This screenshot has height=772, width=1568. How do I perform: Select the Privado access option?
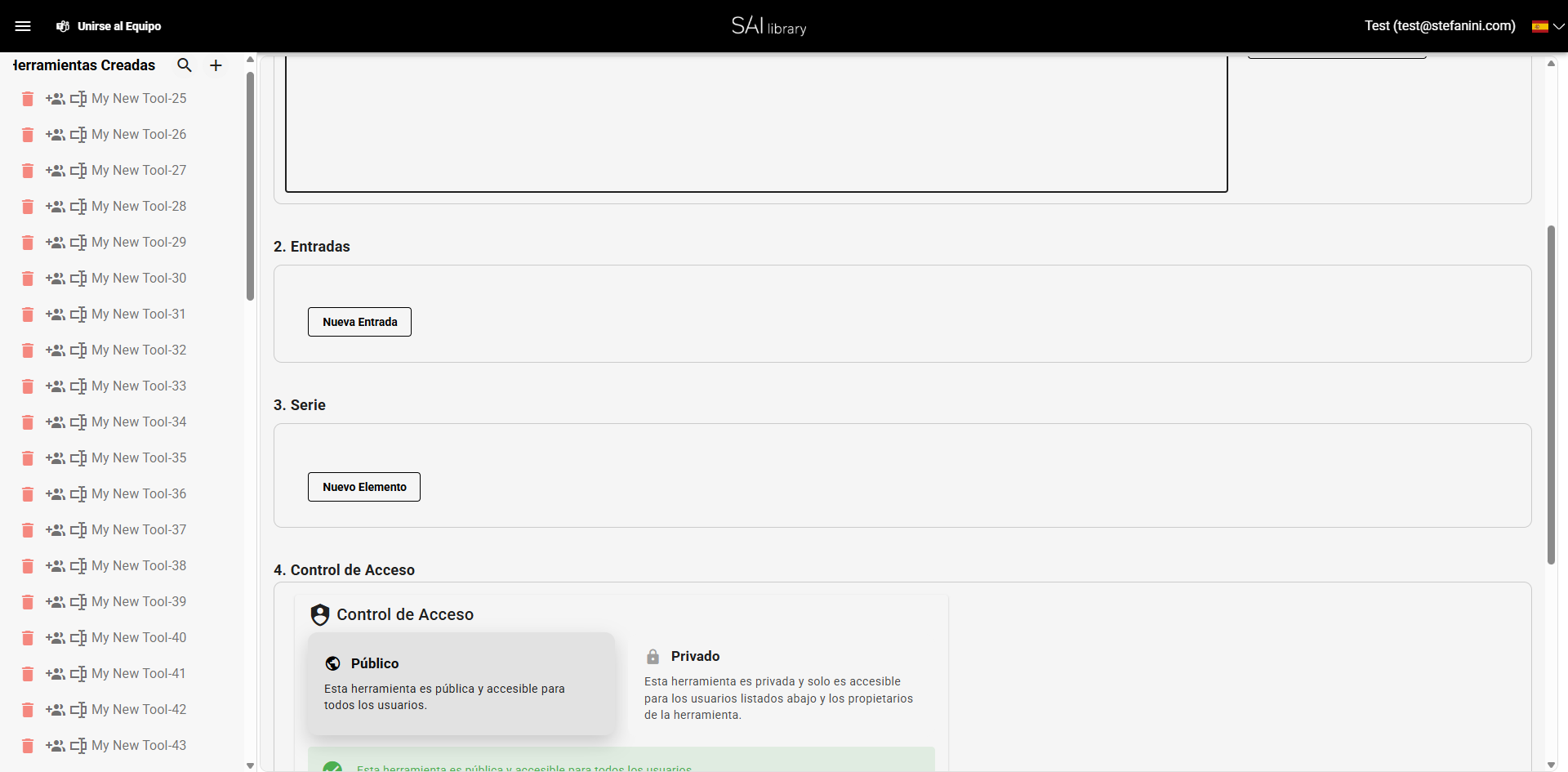(780, 685)
